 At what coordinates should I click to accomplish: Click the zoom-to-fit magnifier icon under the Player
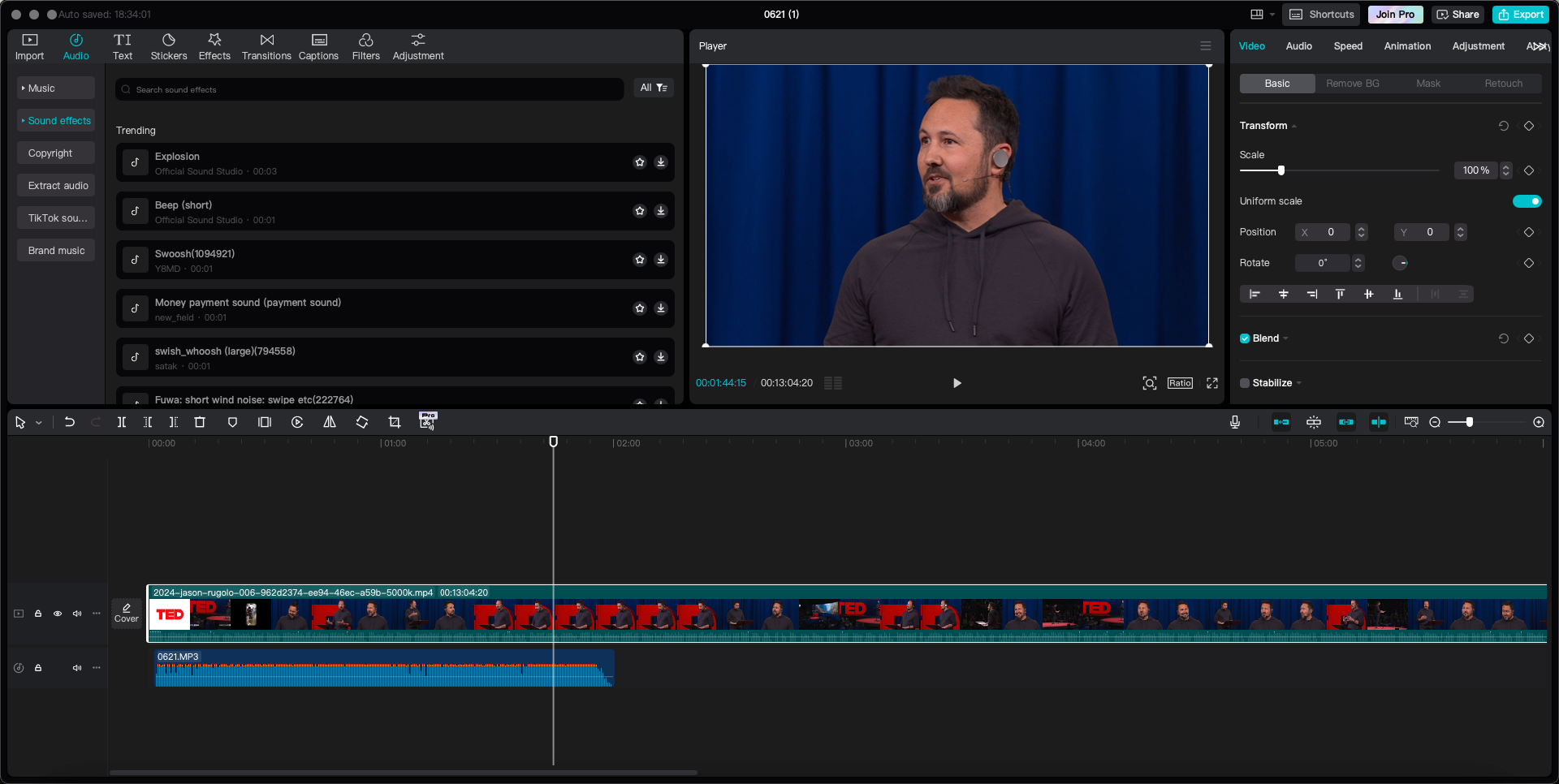[1150, 382]
